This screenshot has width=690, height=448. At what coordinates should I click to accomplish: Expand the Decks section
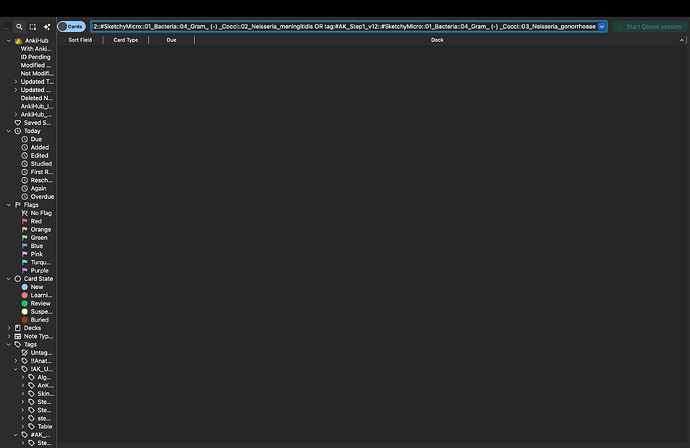[x=8, y=328]
